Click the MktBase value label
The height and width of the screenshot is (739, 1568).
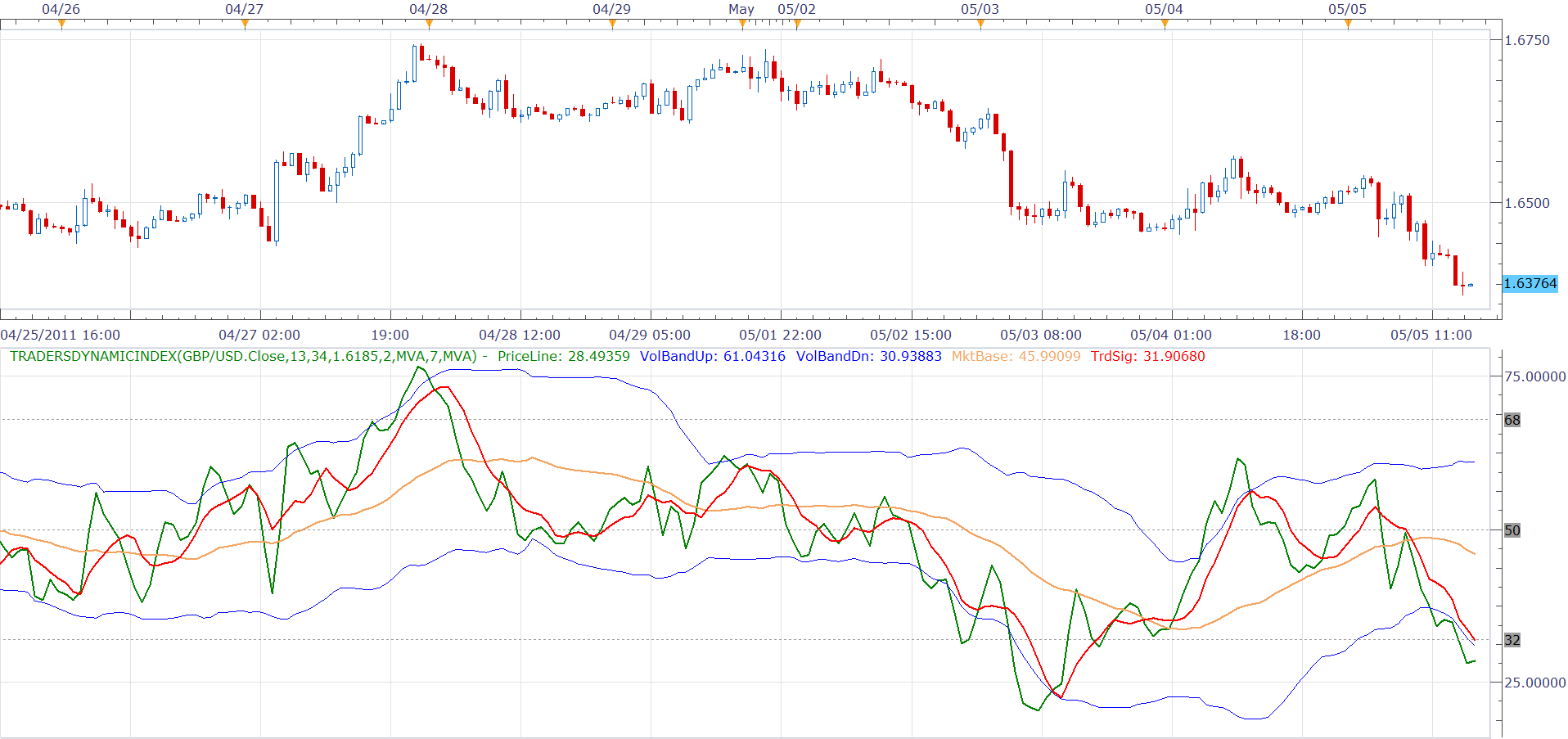tap(1016, 357)
